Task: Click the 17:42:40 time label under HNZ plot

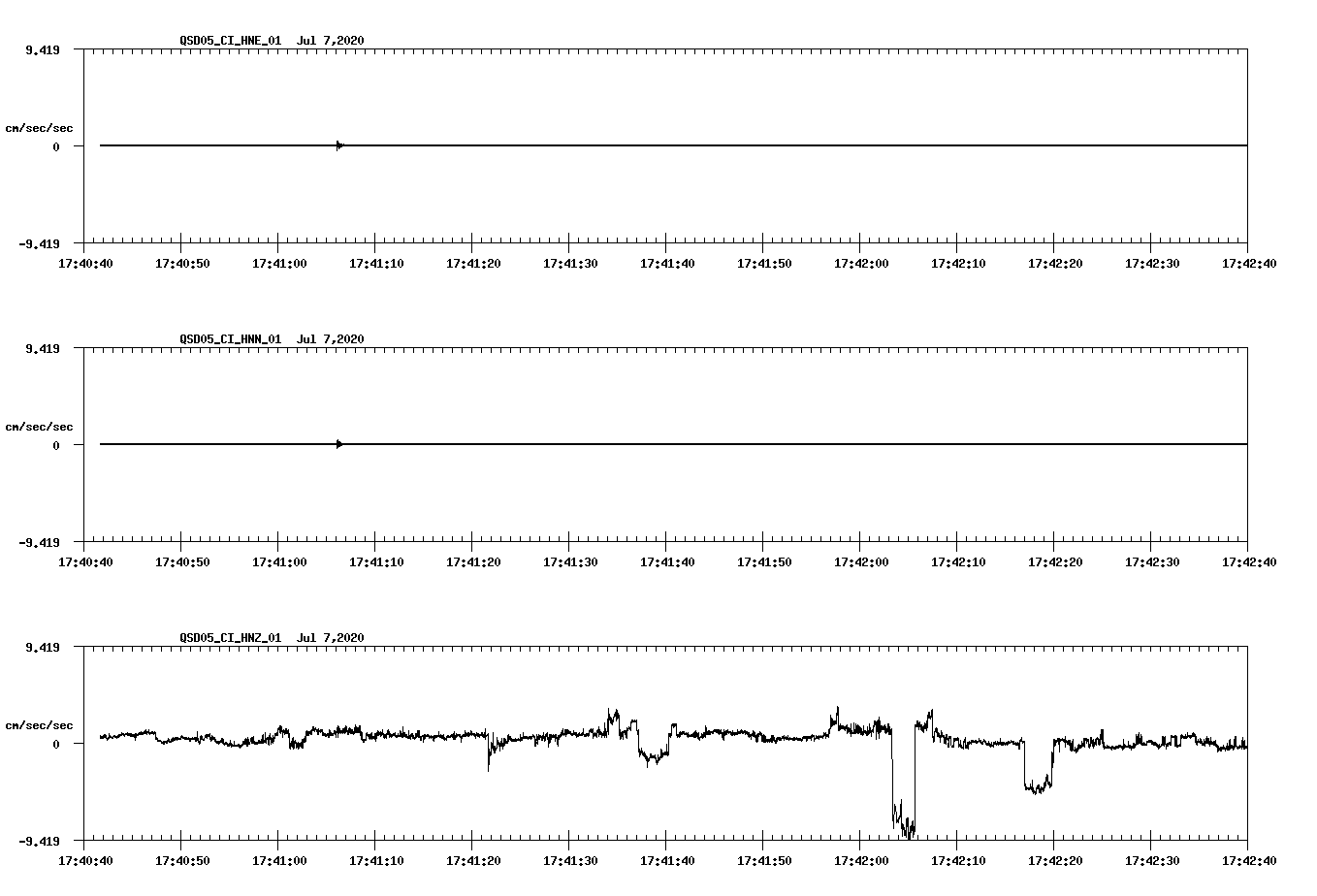Action: [1249, 860]
